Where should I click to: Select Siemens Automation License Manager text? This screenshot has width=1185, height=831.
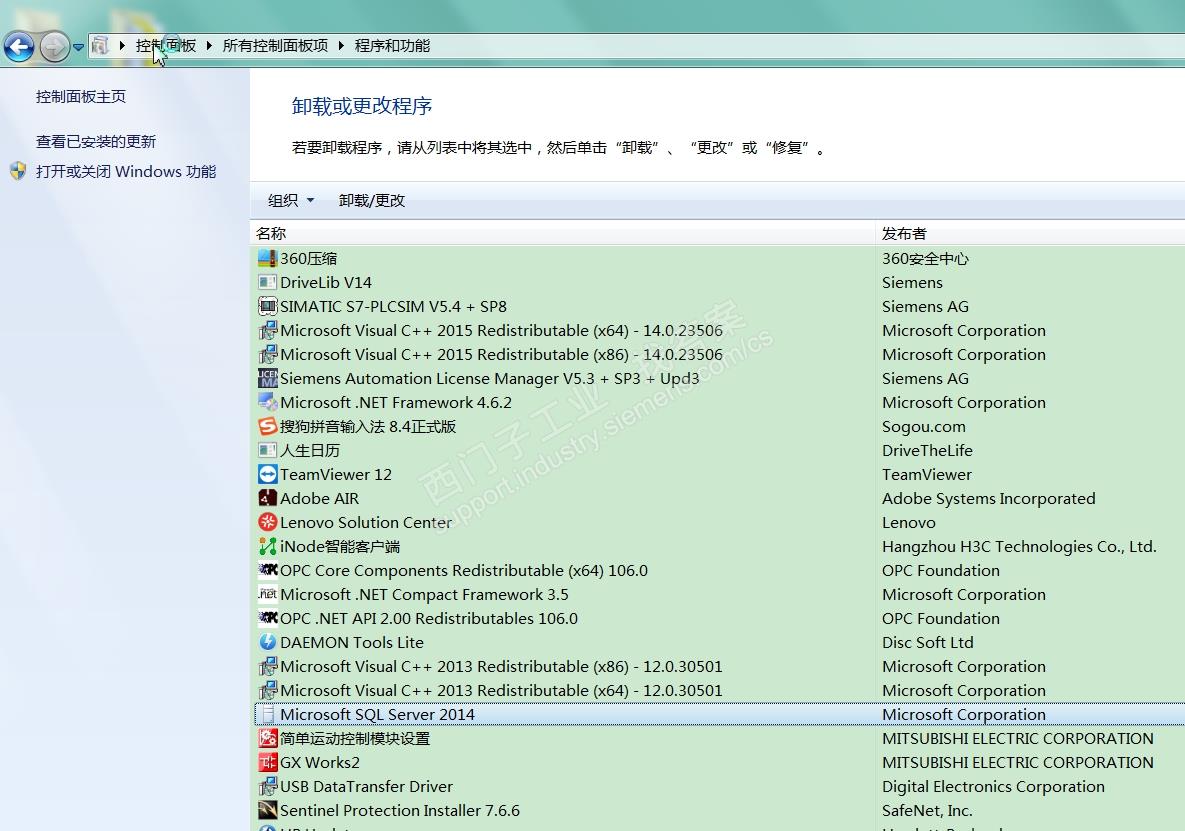(x=489, y=378)
